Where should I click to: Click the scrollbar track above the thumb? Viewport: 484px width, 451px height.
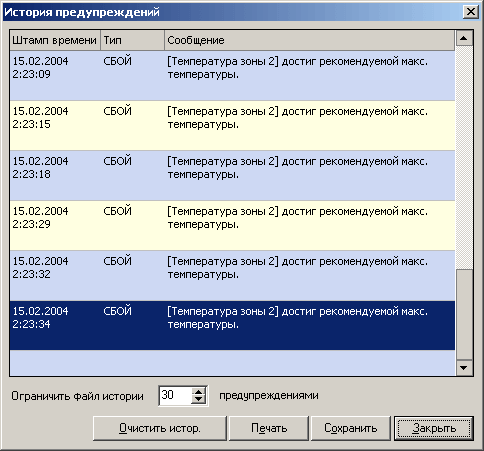tap(464, 158)
